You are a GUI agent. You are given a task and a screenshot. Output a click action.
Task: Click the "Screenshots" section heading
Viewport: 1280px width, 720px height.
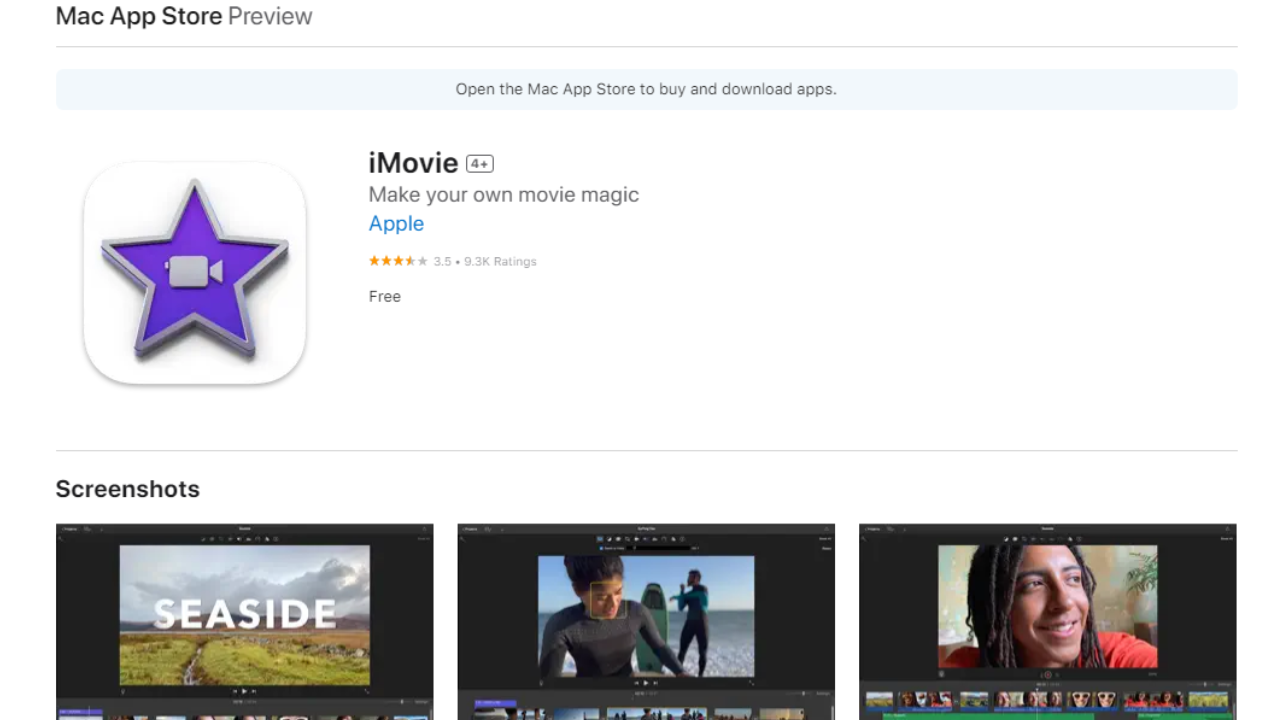pyautogui.click(x=128, y=489)
